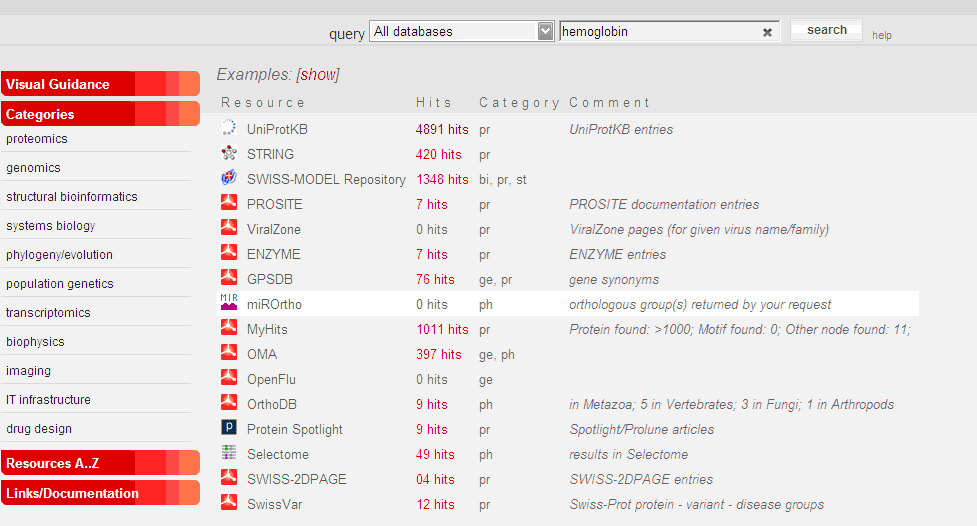This screenshot has height=526, width=977.
Task: Click the PROSITE resource icon
Action: pos(229,202)
